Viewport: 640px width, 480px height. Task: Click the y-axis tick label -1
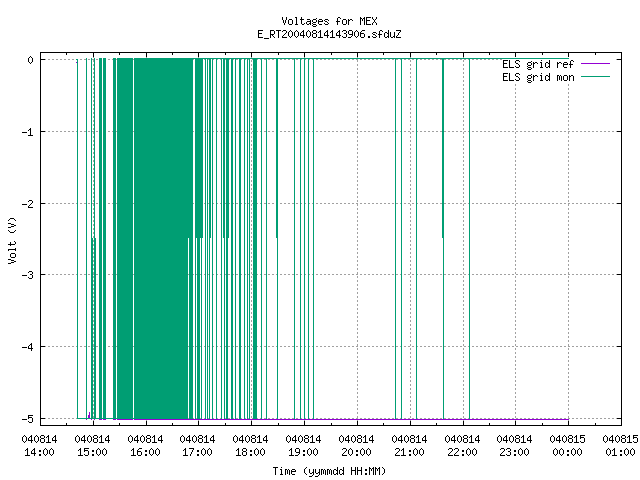27,132
